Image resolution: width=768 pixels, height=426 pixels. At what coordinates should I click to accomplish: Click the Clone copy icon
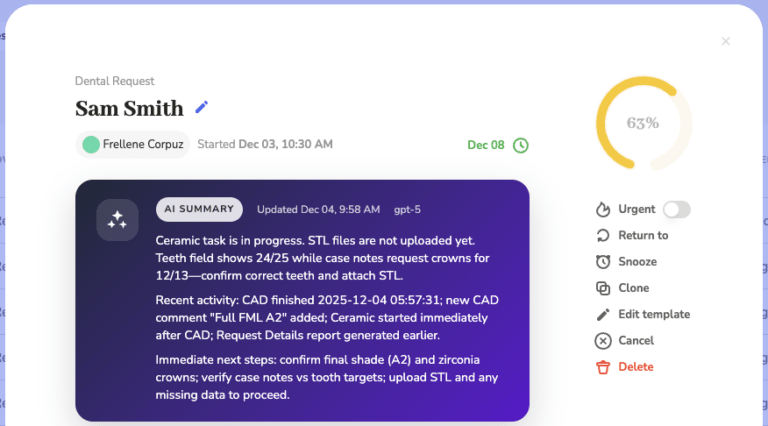coord(603,288)
